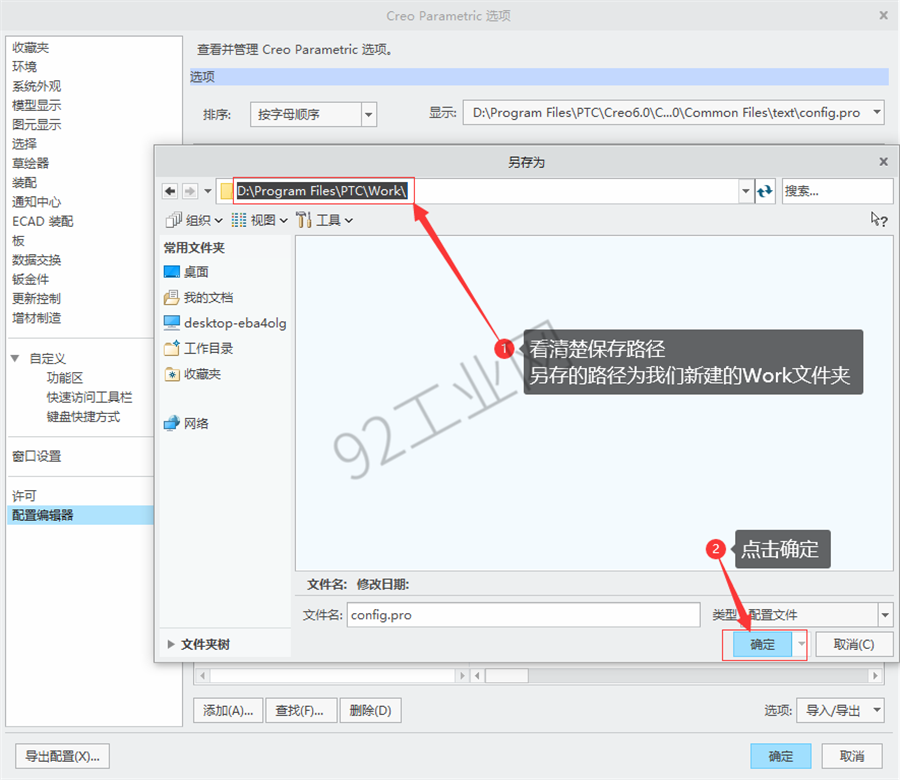The image size is (900, 780).
Task: Select Sketcher (草绘器) options category
Action: (31, 164)
